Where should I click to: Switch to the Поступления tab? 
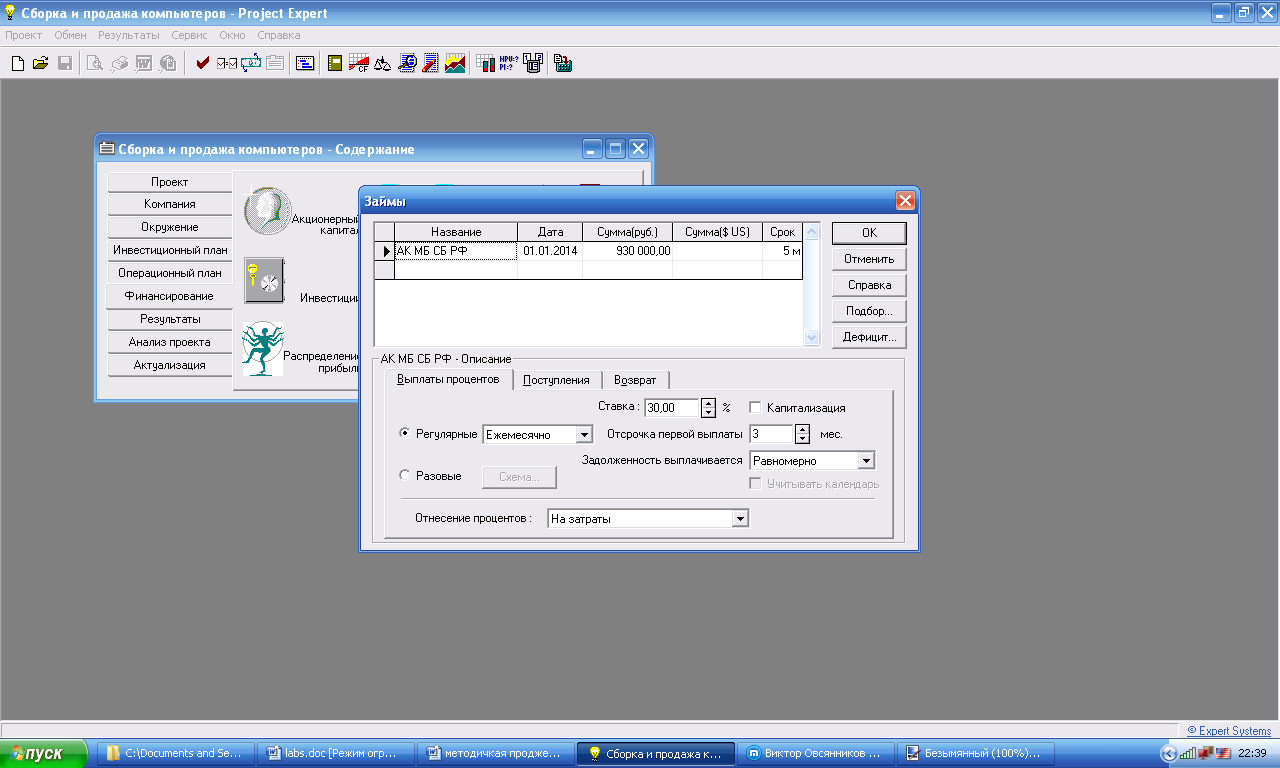[556, 380]
